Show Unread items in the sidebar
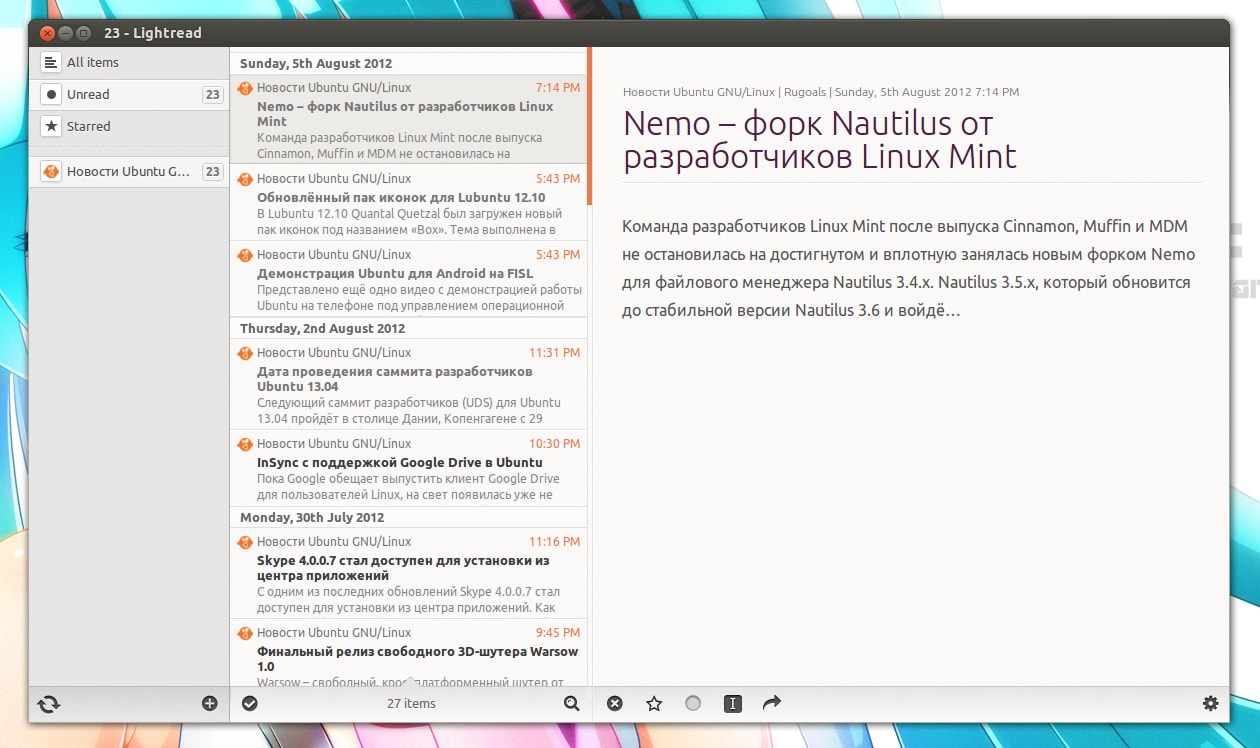 [129, 94]
